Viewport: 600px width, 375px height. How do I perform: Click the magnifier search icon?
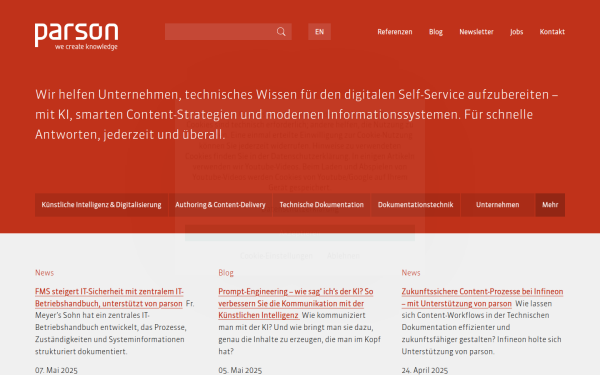coord(281,32)
